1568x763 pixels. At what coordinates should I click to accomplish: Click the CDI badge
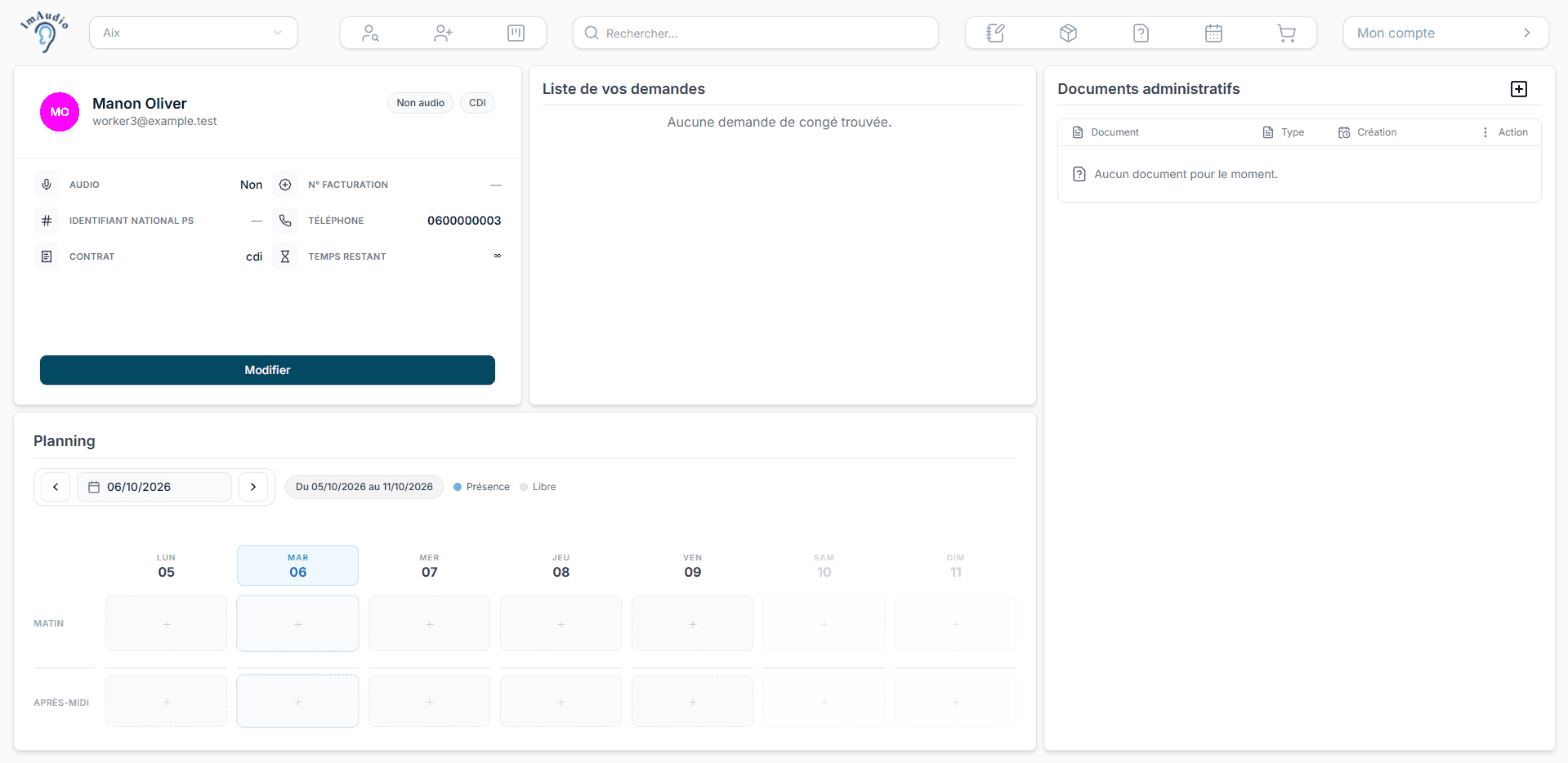[x=477, y=103]
